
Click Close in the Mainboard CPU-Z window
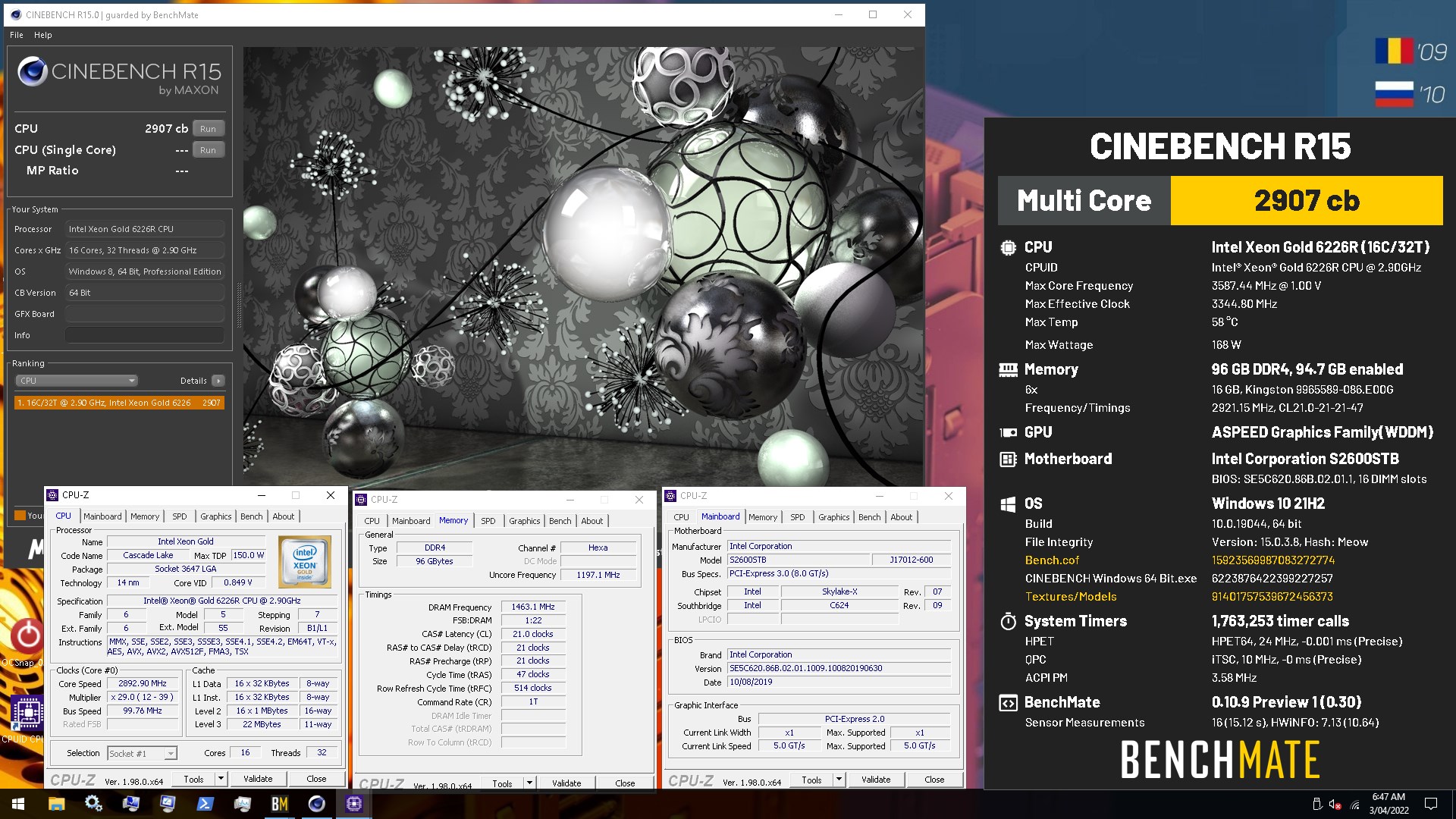tap(934, 780)
